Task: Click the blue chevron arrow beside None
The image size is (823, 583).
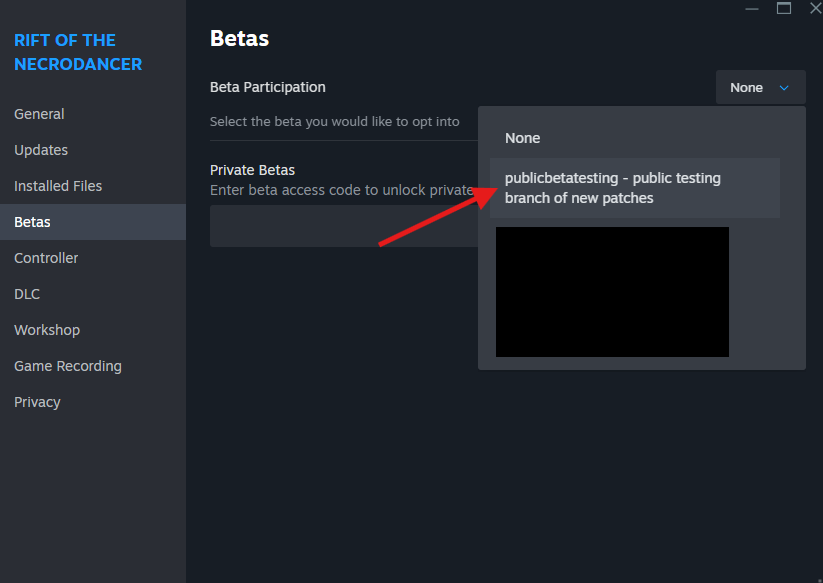Action: [x=784, y=88]
